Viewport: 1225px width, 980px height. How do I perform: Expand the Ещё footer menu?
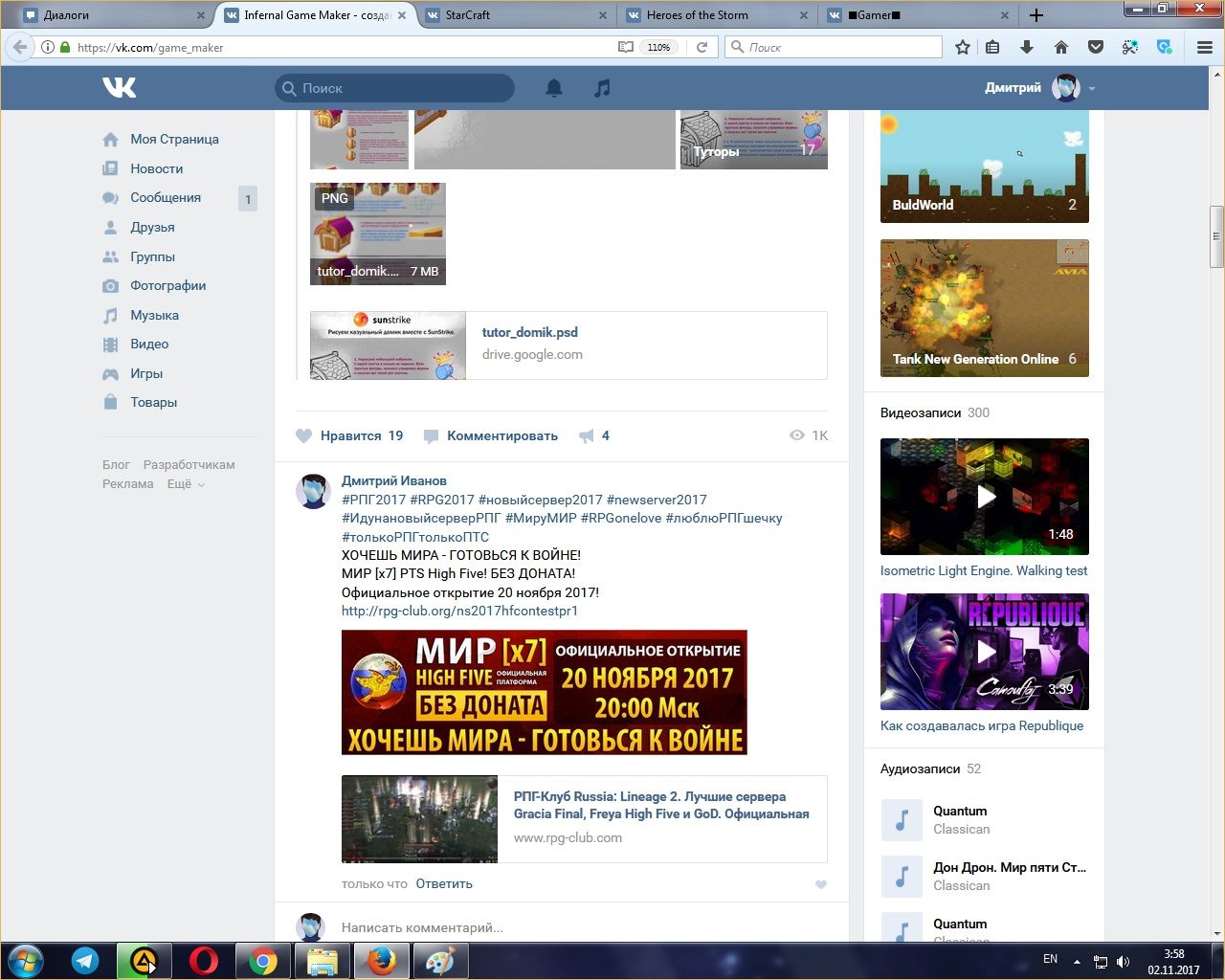tap(186, 484)
